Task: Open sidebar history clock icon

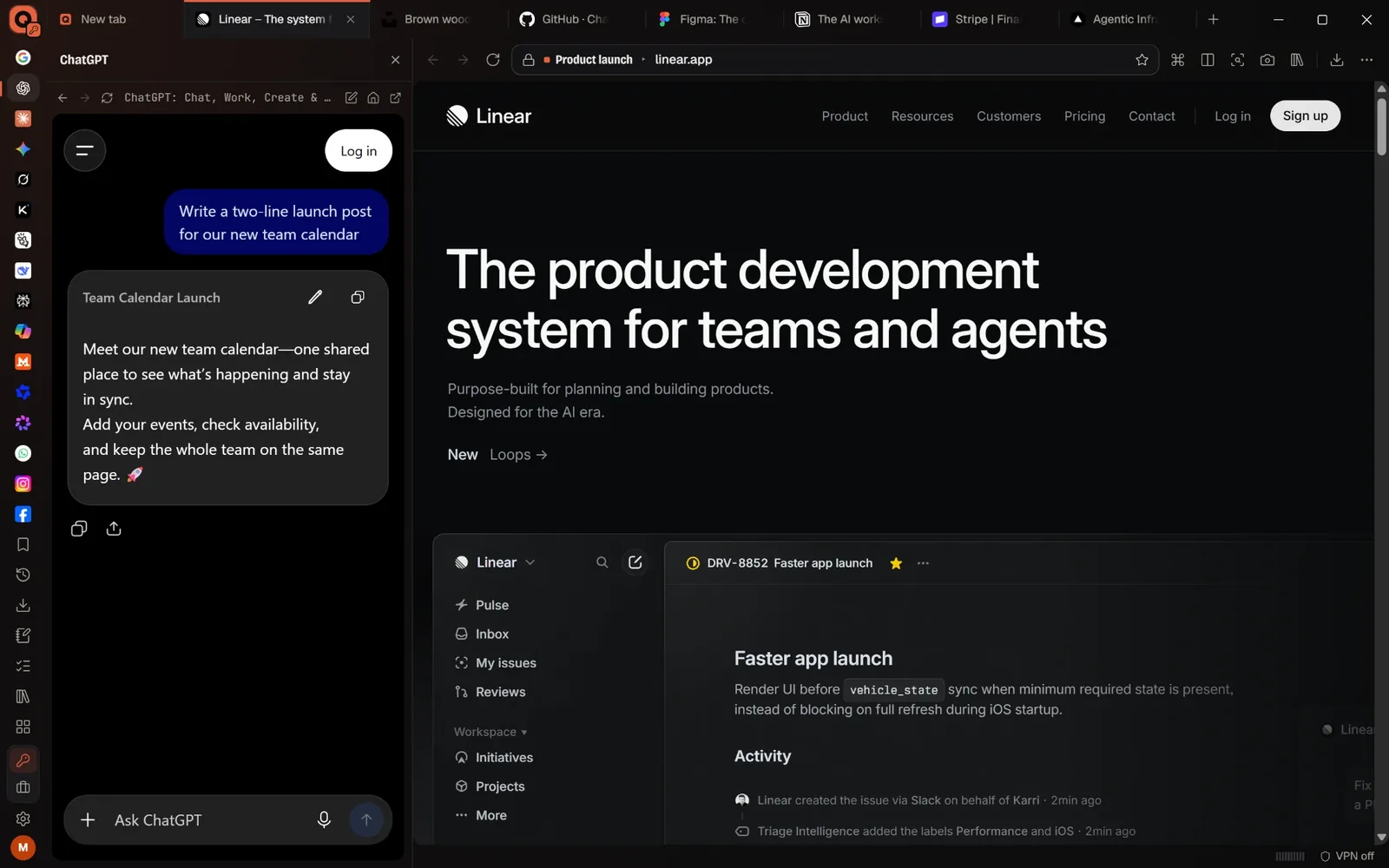Action: [23, 575]
